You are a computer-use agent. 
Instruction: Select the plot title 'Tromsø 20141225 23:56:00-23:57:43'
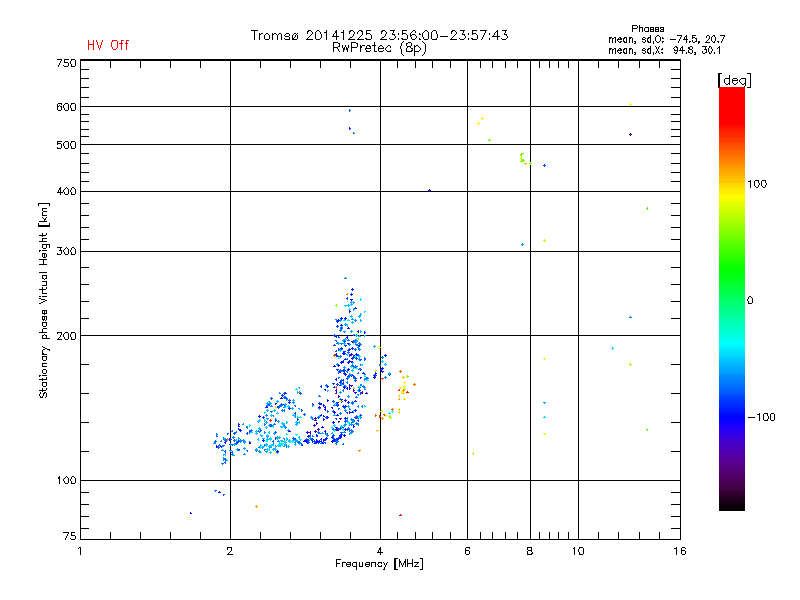click(x=379, y=35)
